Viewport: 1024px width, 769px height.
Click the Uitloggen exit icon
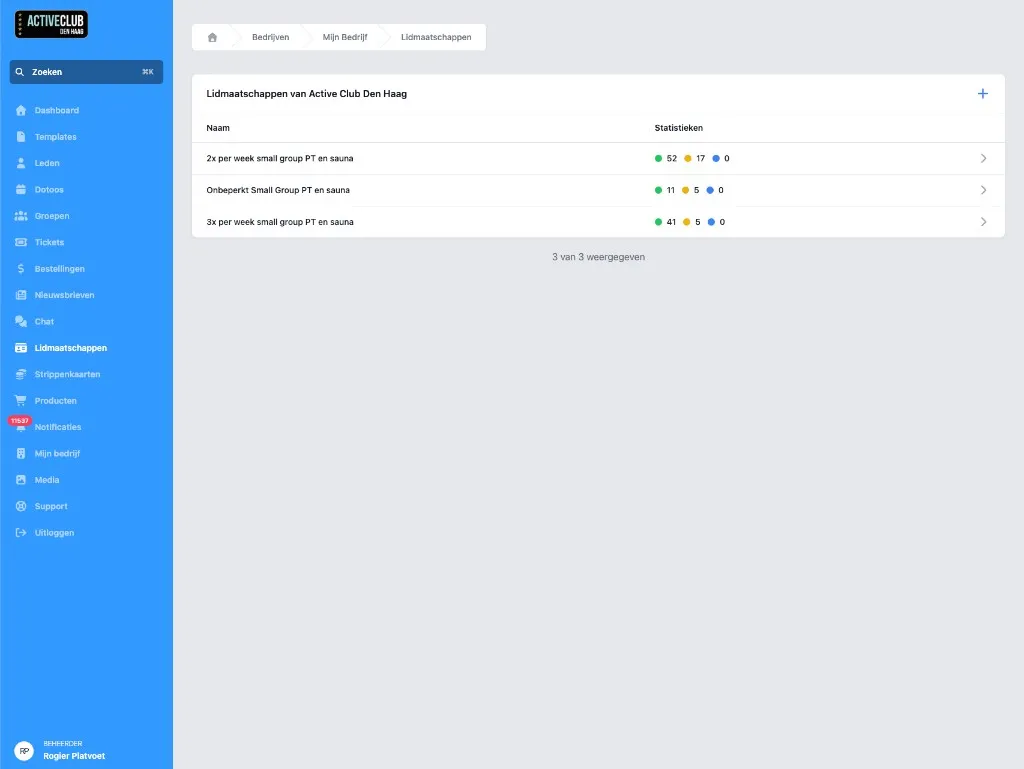(21, 533)
